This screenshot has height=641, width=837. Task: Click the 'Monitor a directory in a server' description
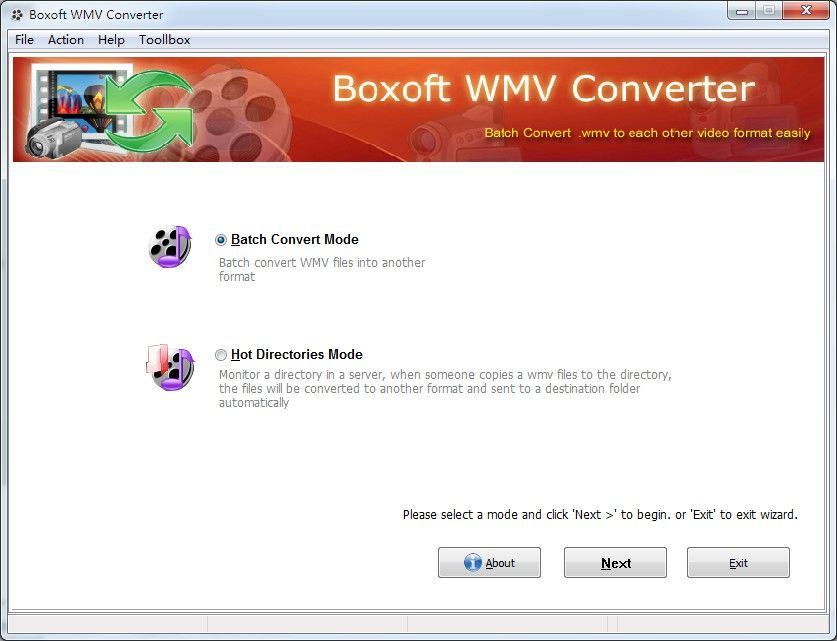[x=445, y=389]
